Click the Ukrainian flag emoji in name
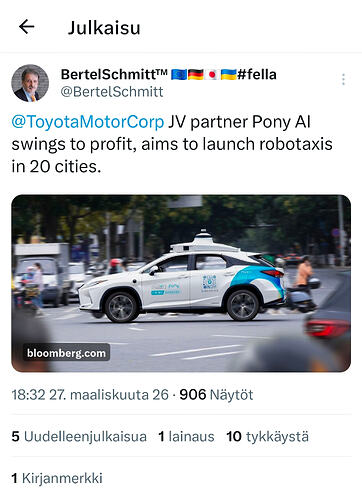Image resolution: width=362 pixels, height=500 pixels. 228,75
